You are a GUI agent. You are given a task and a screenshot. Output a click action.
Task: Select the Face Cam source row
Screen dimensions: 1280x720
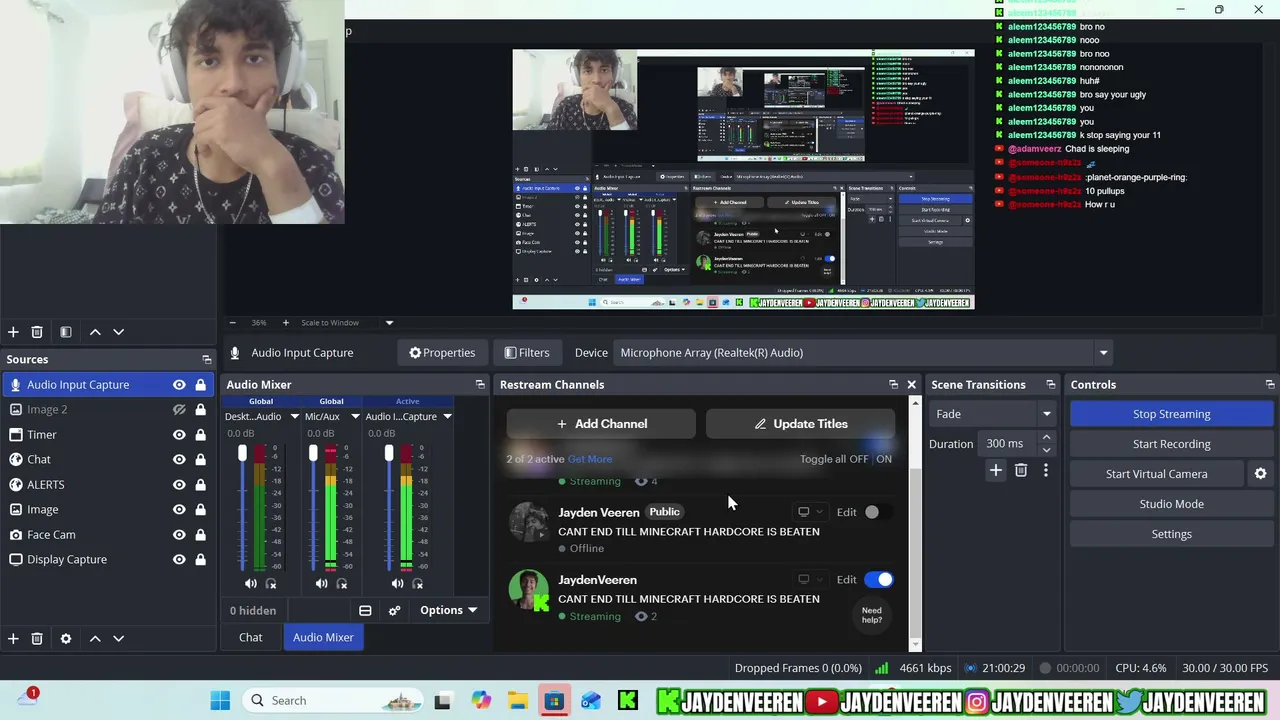click(x=108, y=535)
